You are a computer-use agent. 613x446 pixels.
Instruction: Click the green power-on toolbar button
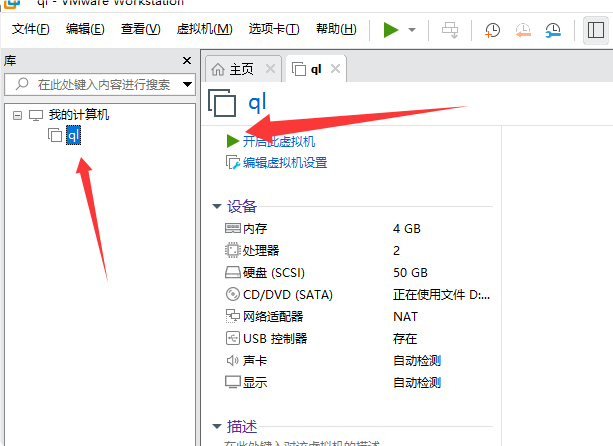(x=391, y=30)
